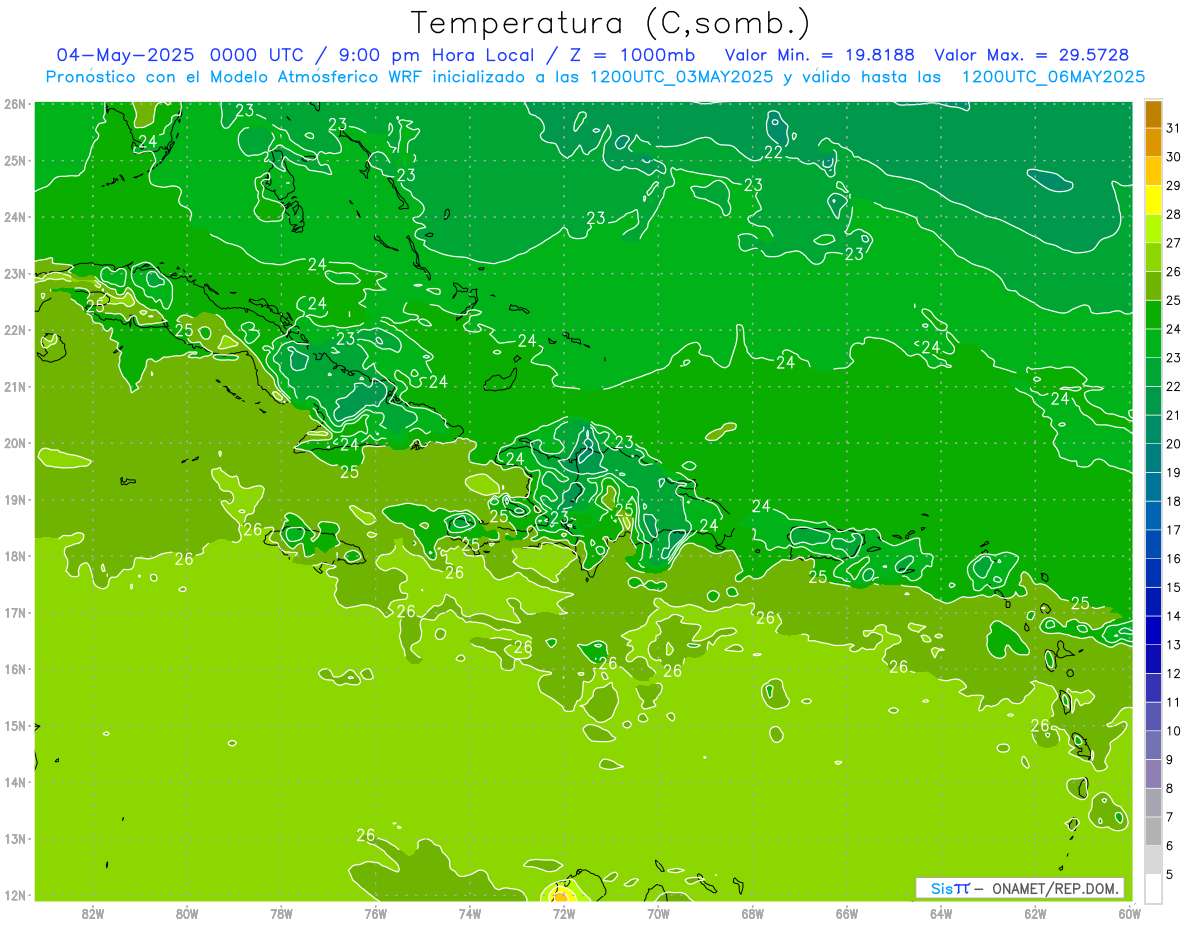The image size is (1200, 927).
Task: Click the '60W' longitude axis label
Action: (x=1129, y=913)
